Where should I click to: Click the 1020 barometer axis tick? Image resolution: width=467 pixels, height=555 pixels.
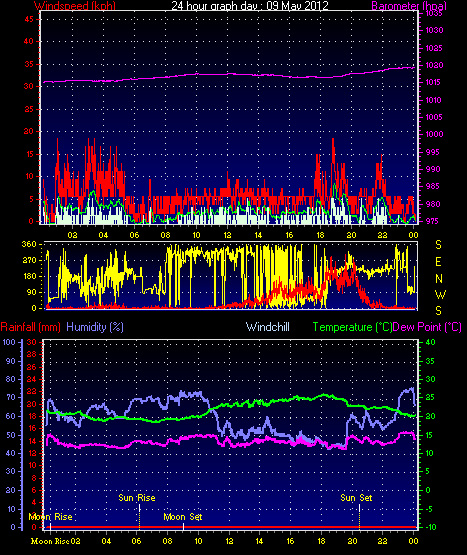click(434, 65)
